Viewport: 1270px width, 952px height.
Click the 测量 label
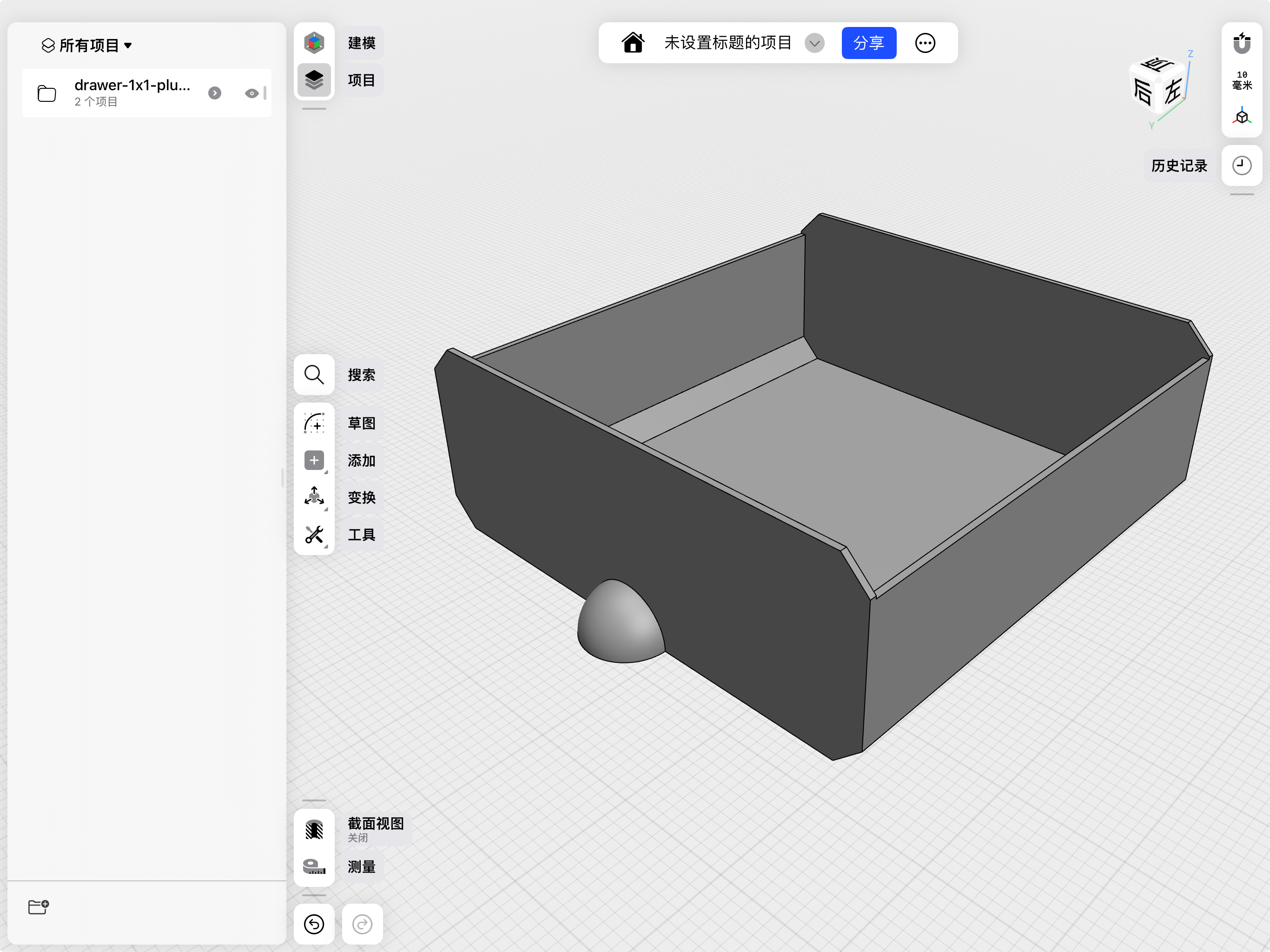[x=362, y=866]
